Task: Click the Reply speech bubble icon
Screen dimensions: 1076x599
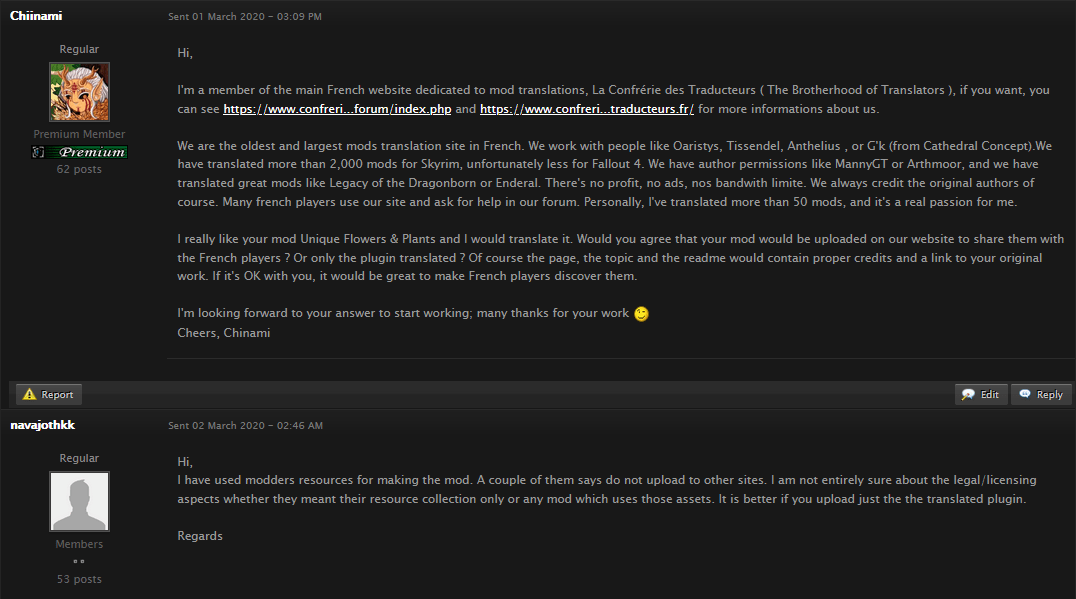Action: click(1025, 394)
